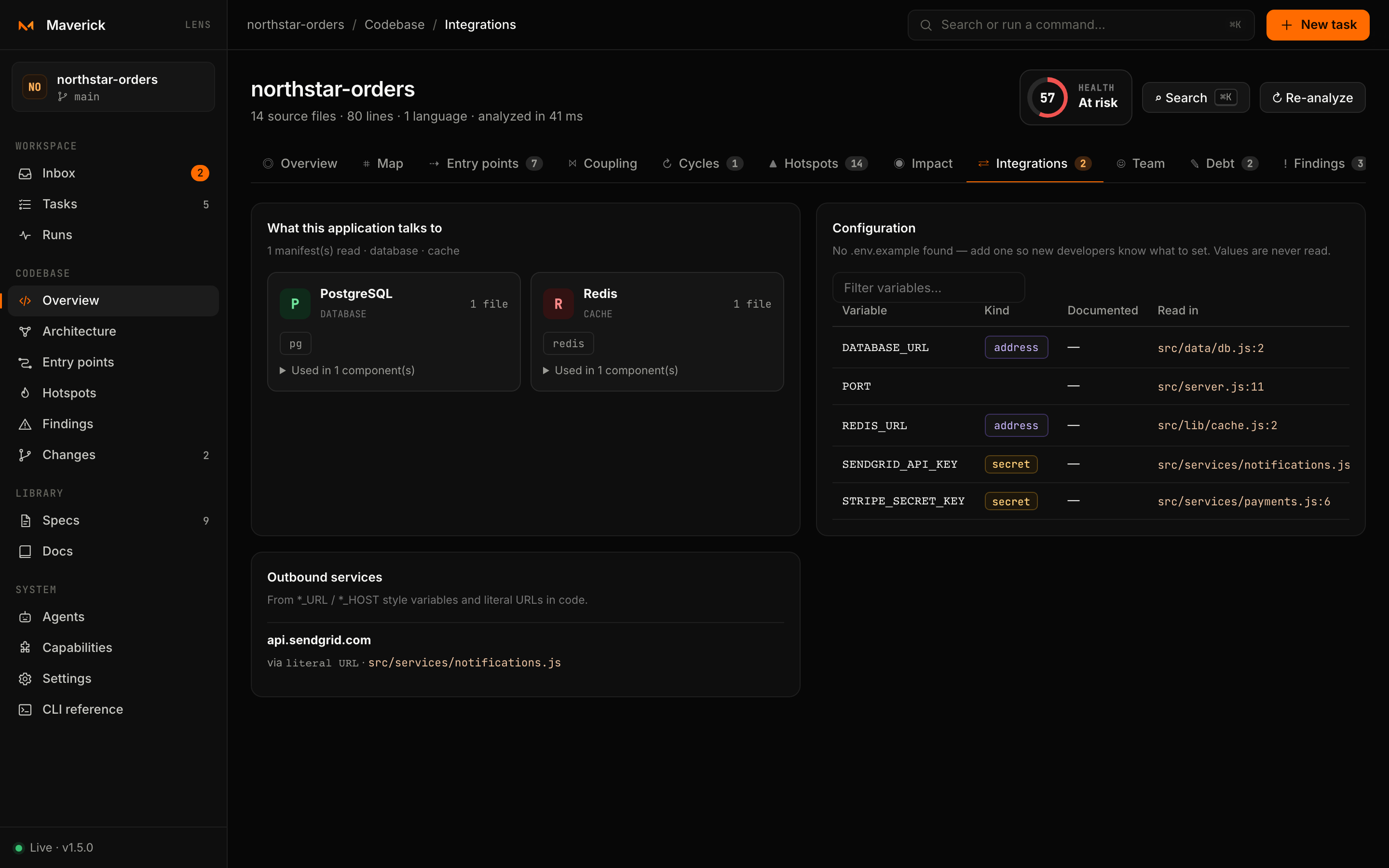Open the northstar-orders project switcher
Image resolution: width=1389 pixels, height=868 pixels.
tap(113, 87)
